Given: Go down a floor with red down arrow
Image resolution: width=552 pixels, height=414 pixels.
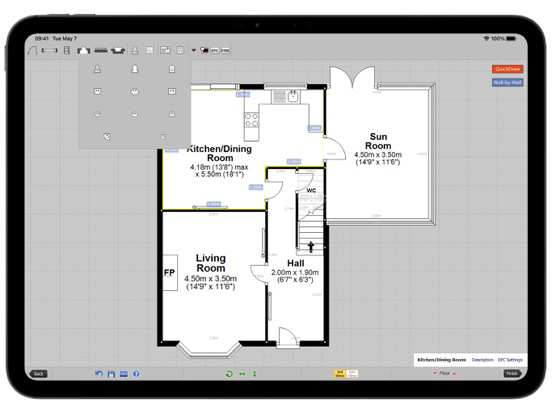Looking at the screenshot, I should point(435,374).
